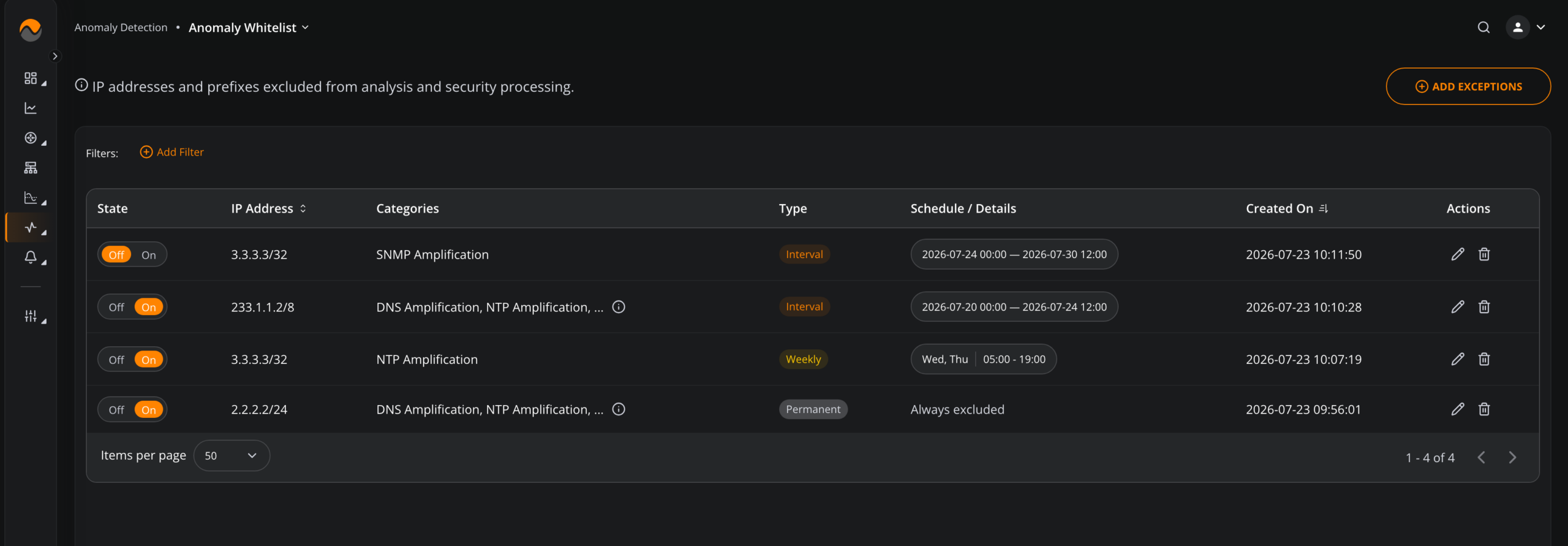Screen dimensions: 1568x546
Task: Open the settings sliders sidebar icon
Action: click(31, 316)
